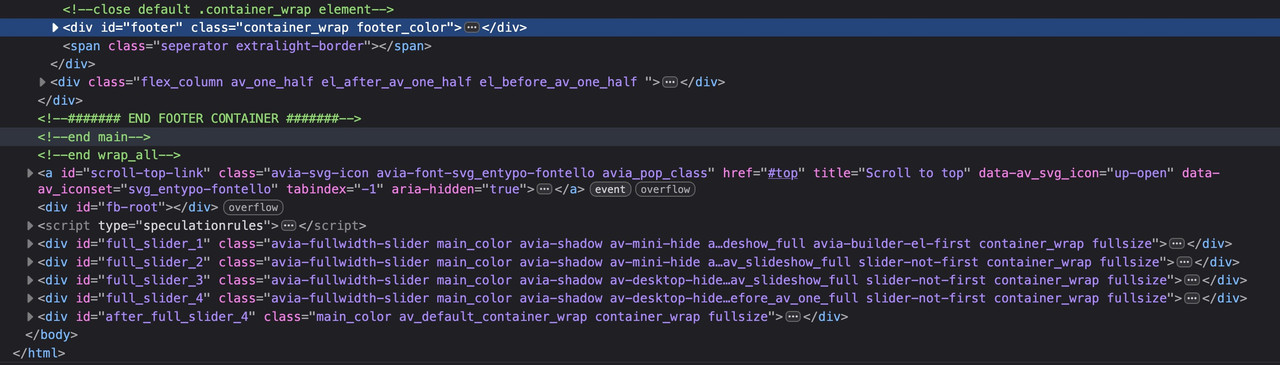
Task: Expand the flex_column av_one_half div
Action: click(x=42, y=82)
